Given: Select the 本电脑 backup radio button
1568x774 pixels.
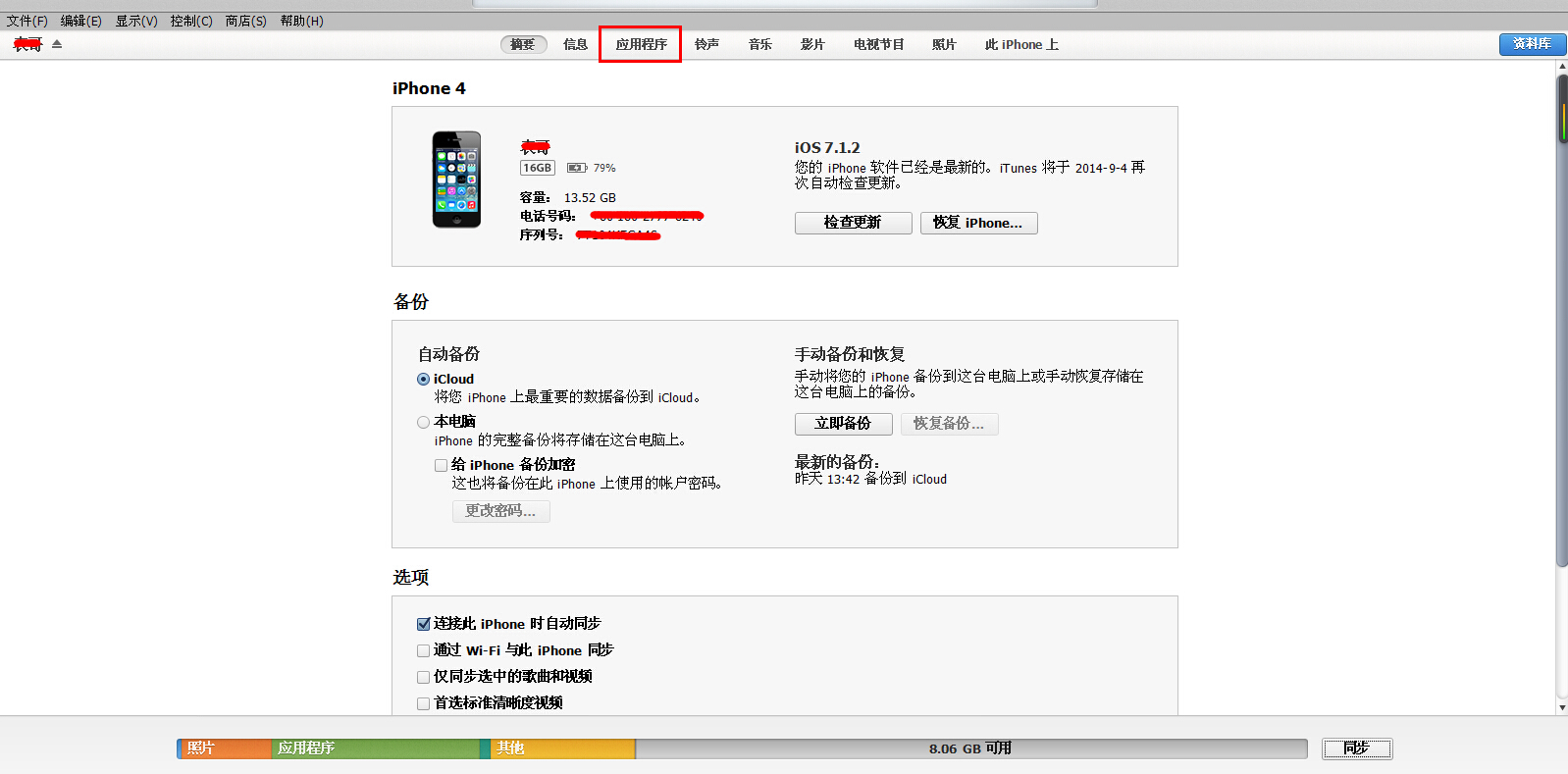Looking at the screenshot, I should [x=423, y=422].
